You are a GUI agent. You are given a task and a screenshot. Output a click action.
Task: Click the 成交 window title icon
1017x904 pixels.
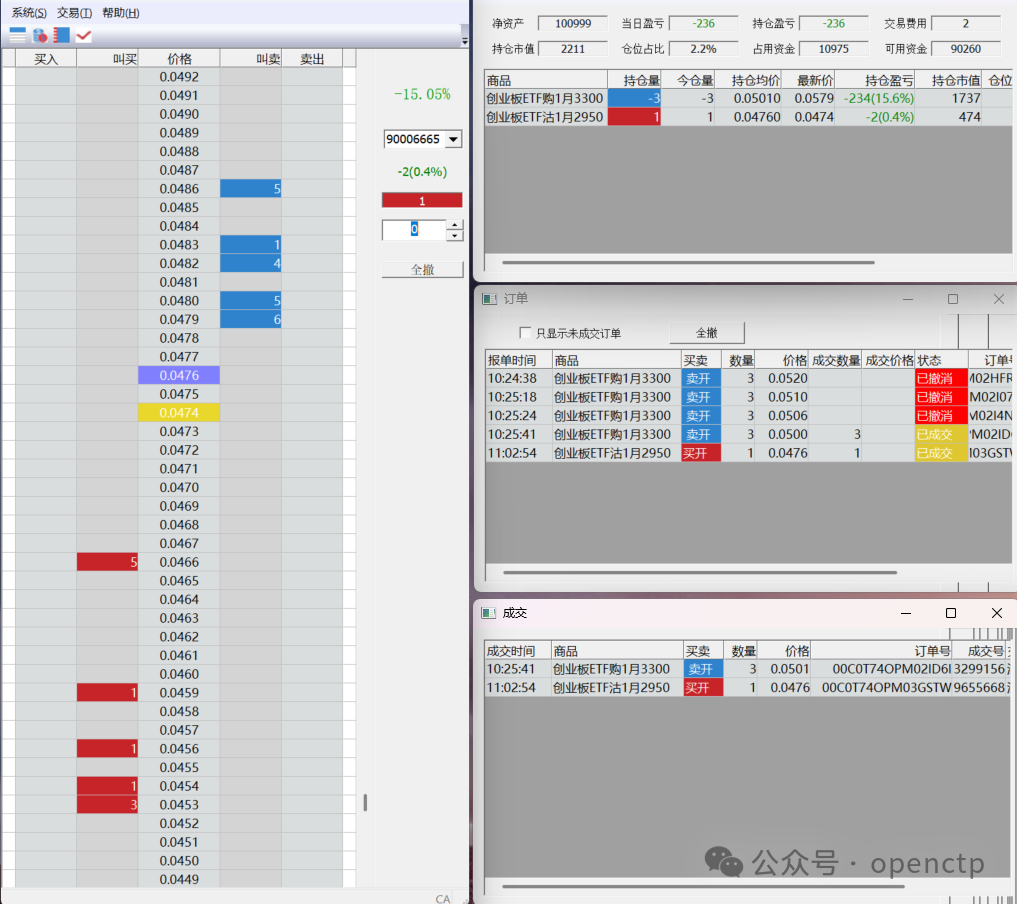[x=488, y=613]
